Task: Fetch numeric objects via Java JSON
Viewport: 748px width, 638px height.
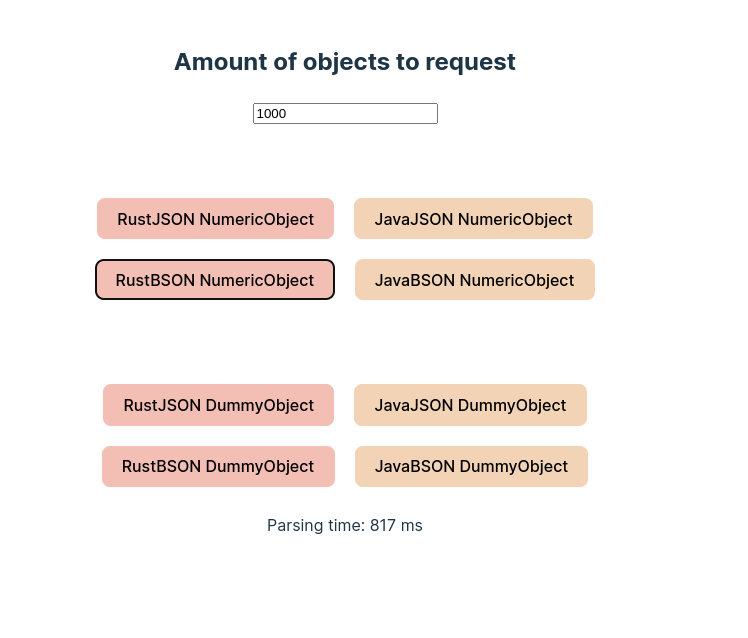Action: (473, 219)
